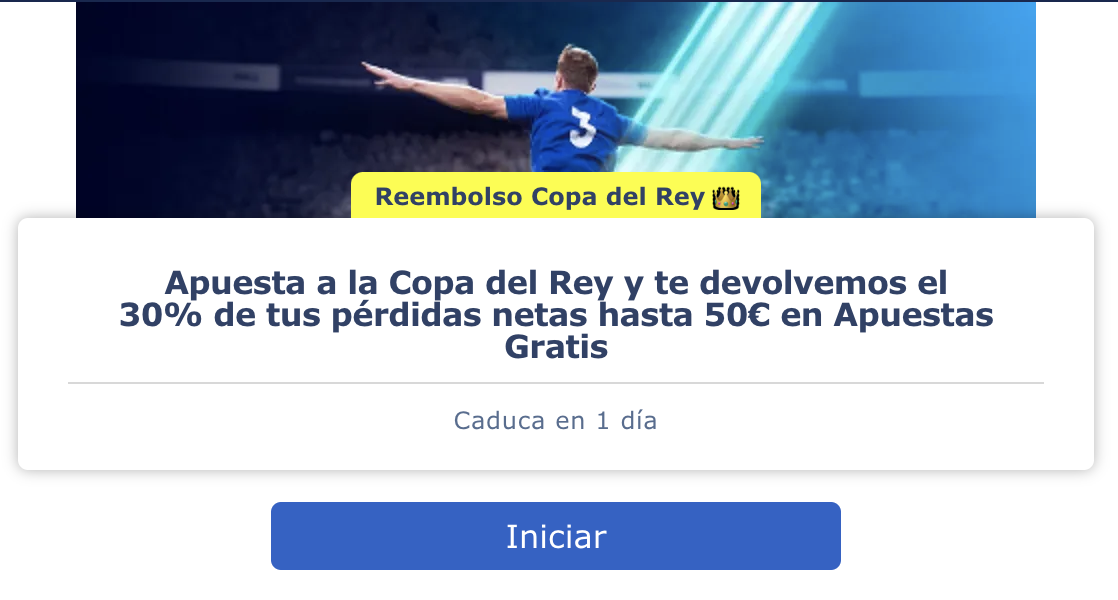
Task: Click the 'Caduca en 1 día' expiry text
Action: coord(555,420)
